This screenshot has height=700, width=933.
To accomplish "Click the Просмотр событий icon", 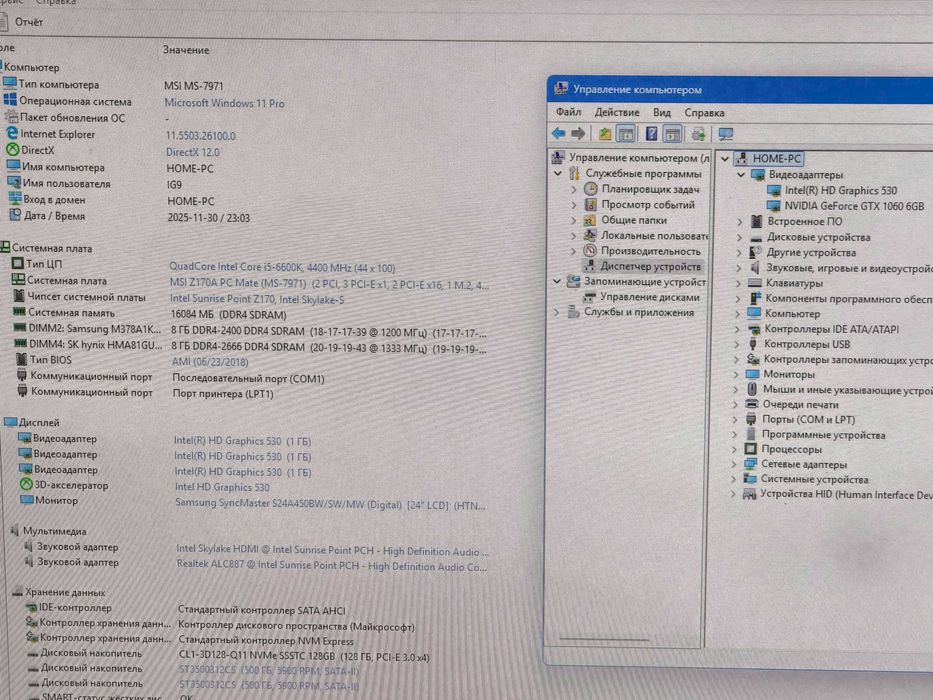I will pyautogui.click(x=590, y=204).
